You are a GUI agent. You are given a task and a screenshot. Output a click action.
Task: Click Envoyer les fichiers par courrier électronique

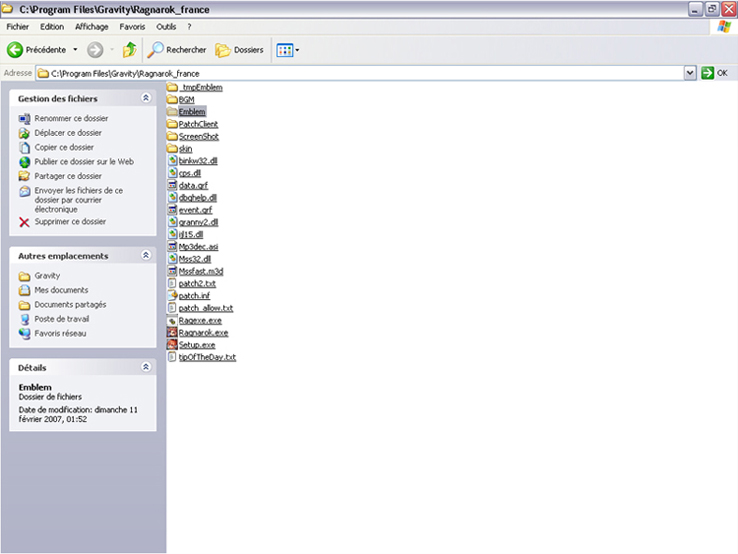pyautogui.click(x=79, y=200)
